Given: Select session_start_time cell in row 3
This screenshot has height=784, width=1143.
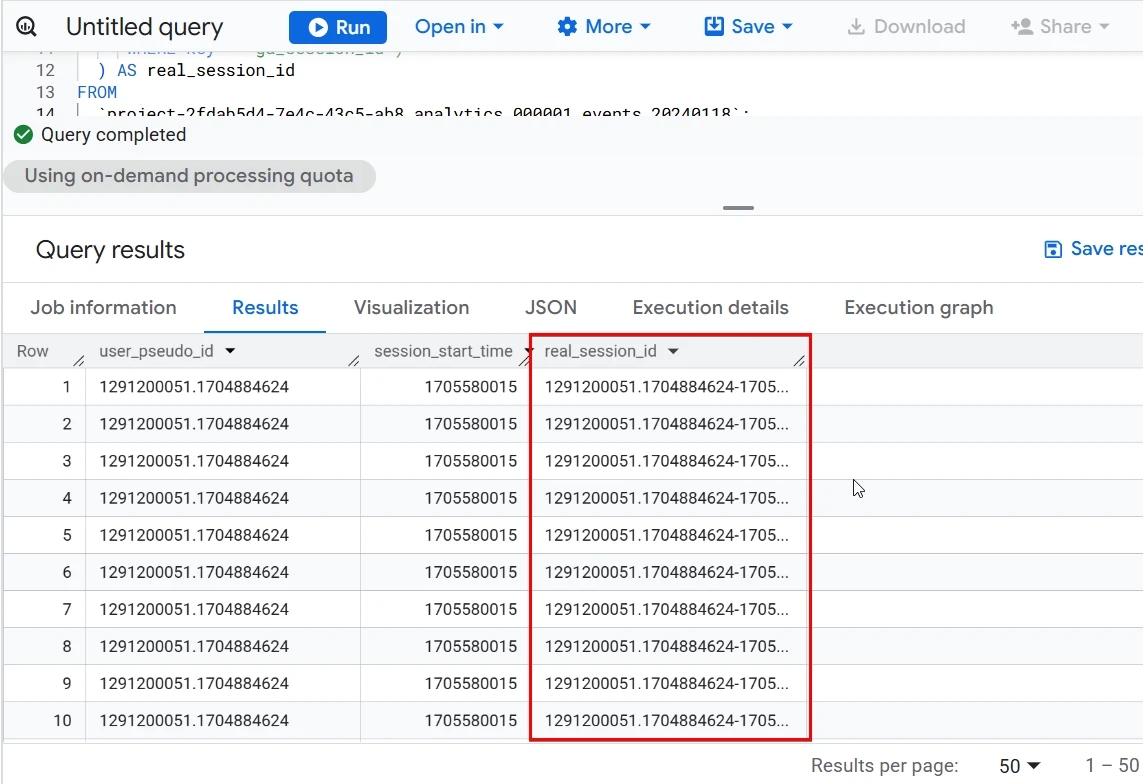Looking at the screenshot, I should [x=445, y=461].
